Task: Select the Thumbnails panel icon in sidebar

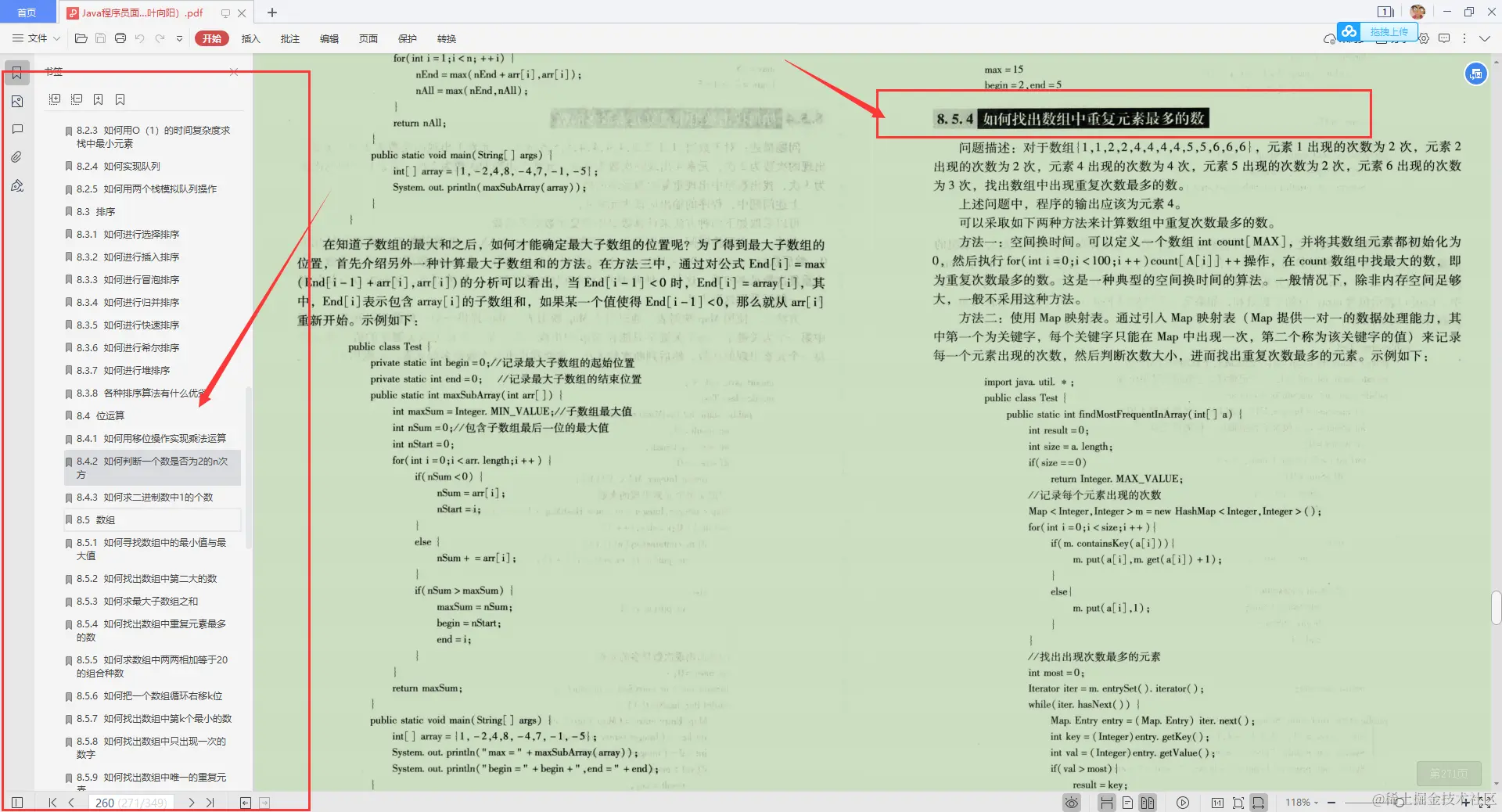Action: click(x=17, y=101)
